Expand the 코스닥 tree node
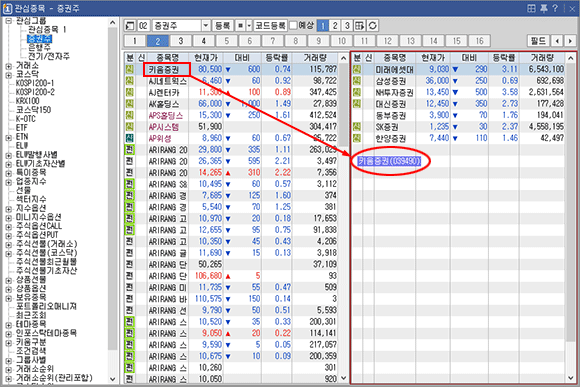The image size is (580, 387). [9, 75]
